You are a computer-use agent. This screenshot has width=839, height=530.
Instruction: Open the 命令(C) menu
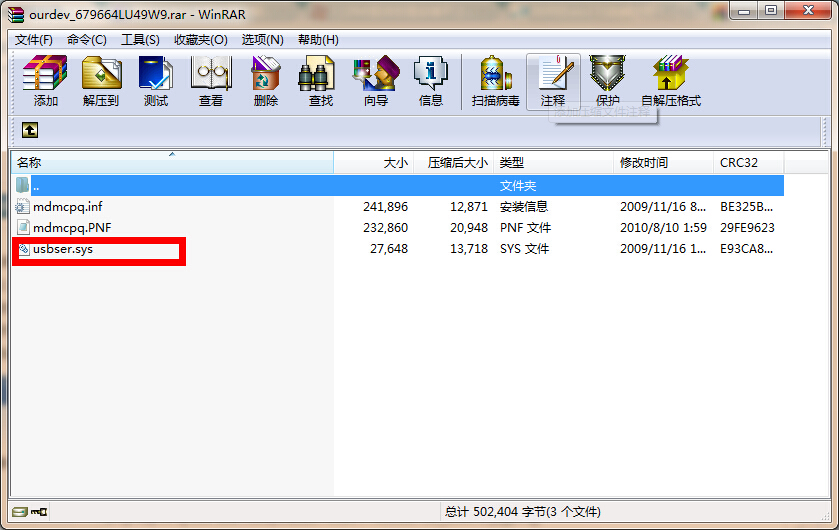87,40
